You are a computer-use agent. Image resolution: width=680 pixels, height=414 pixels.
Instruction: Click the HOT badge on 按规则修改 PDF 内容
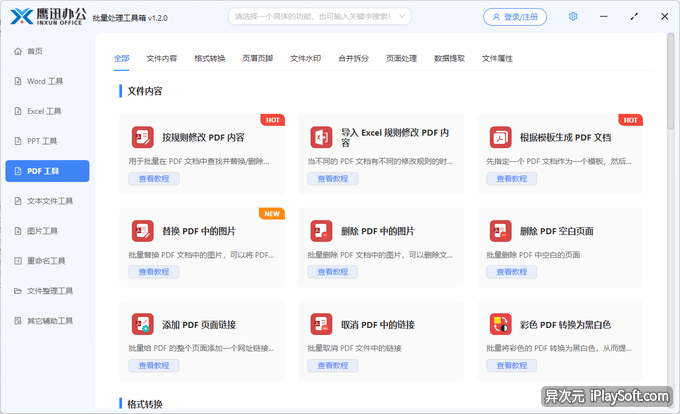point(273,120)
